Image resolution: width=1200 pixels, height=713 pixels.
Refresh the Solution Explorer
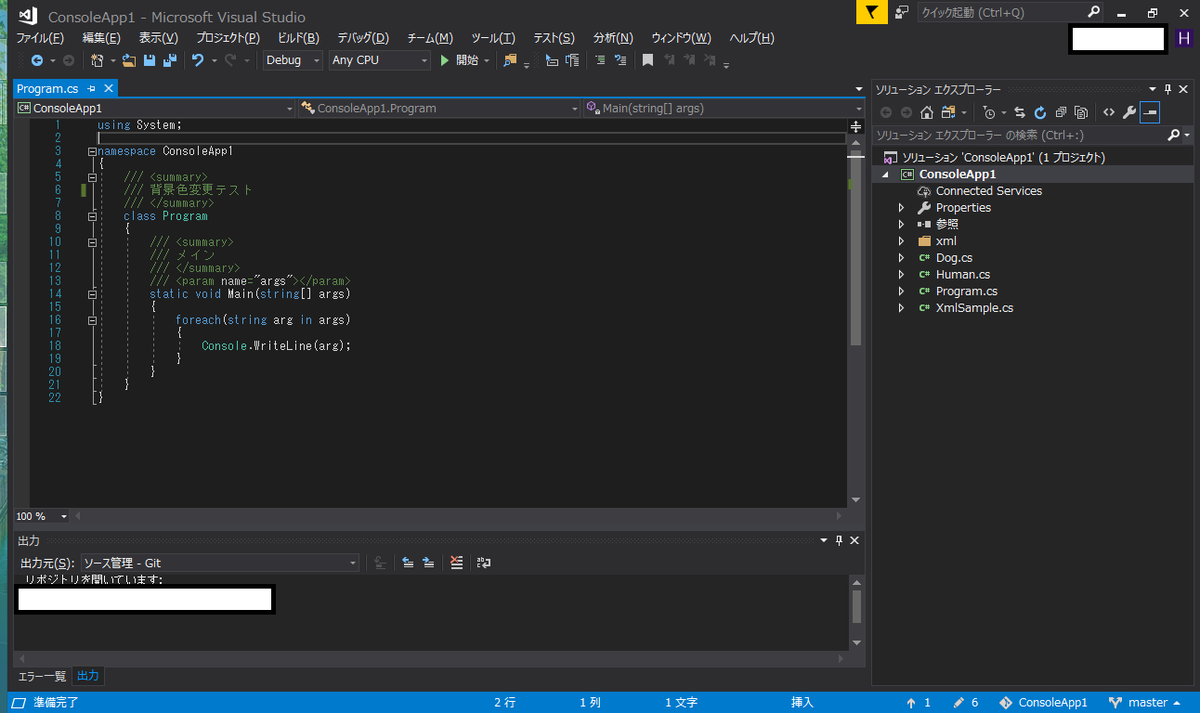(1040, 112)
